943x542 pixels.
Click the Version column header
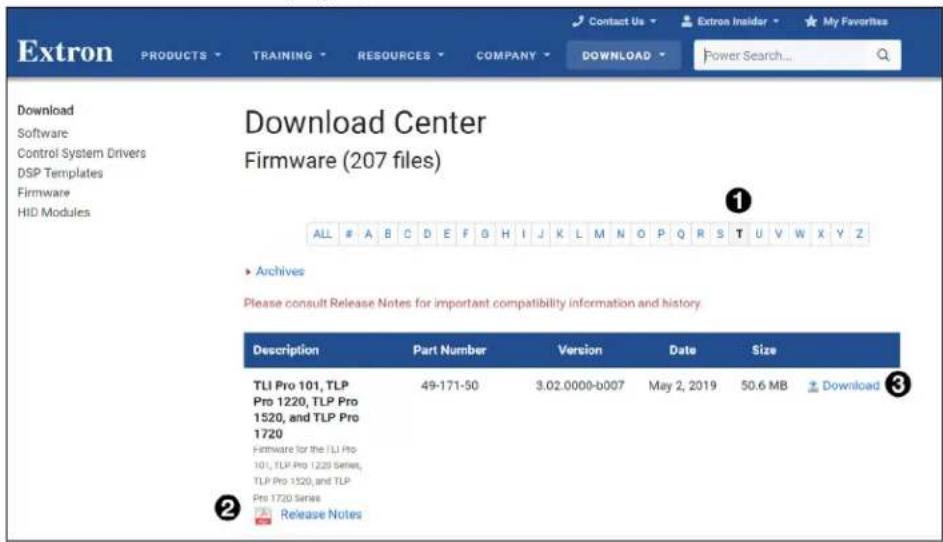pos(580,350)
